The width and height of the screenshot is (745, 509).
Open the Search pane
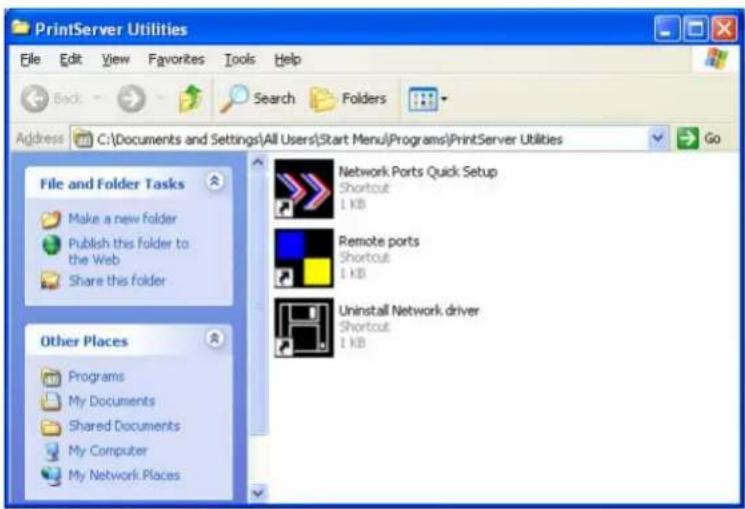point(258,99)
